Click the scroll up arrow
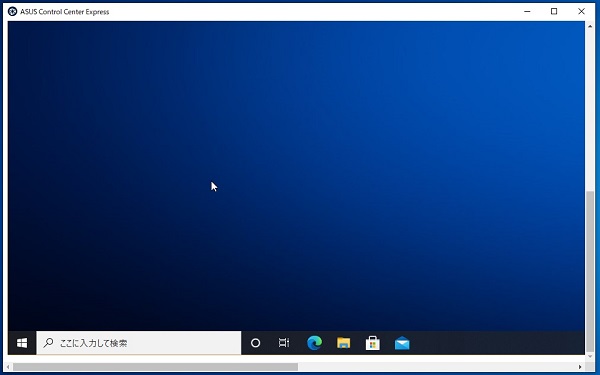This screenshot has width=600, height=375. [x=590, y=26]
